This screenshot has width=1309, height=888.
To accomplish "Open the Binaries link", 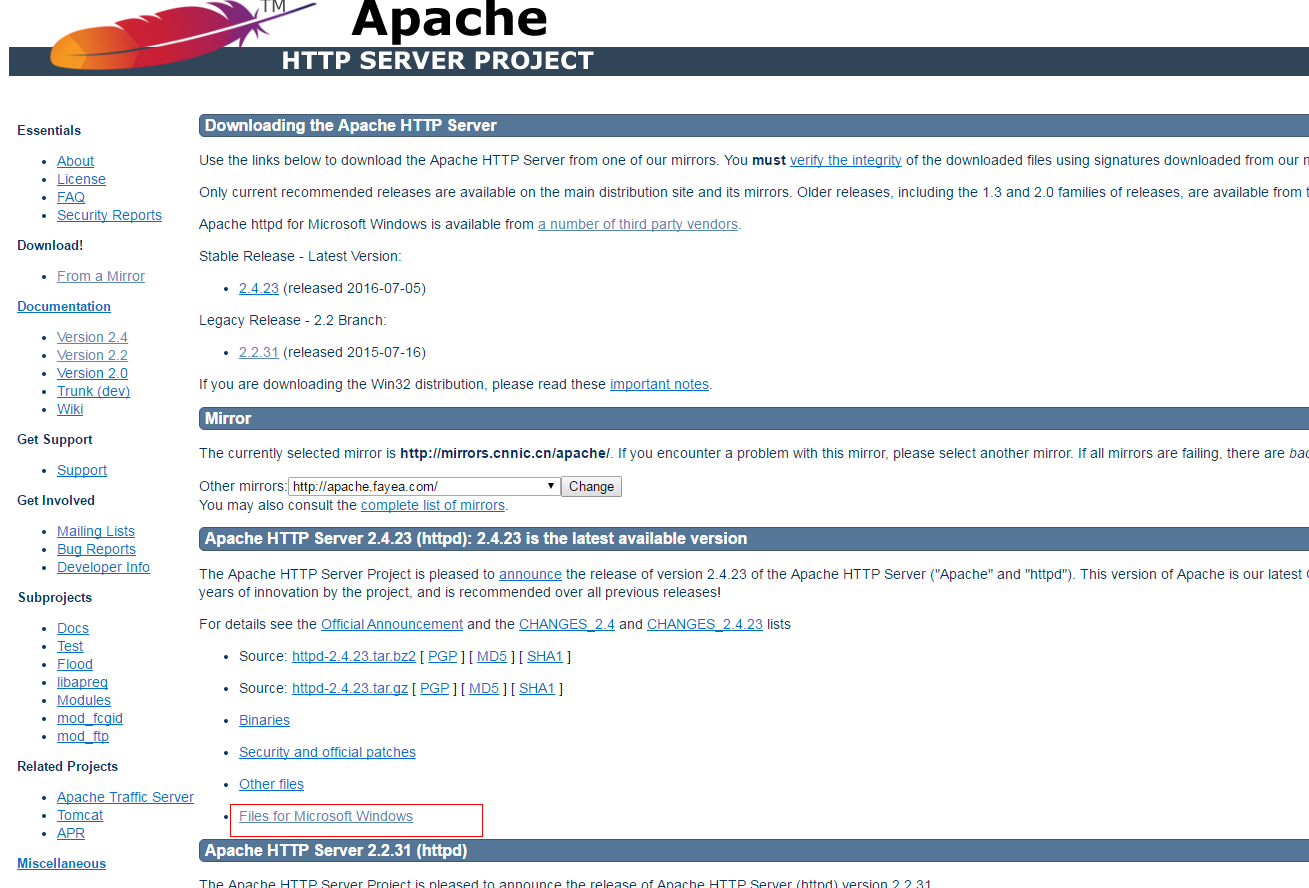I will (x=264, y=720).
